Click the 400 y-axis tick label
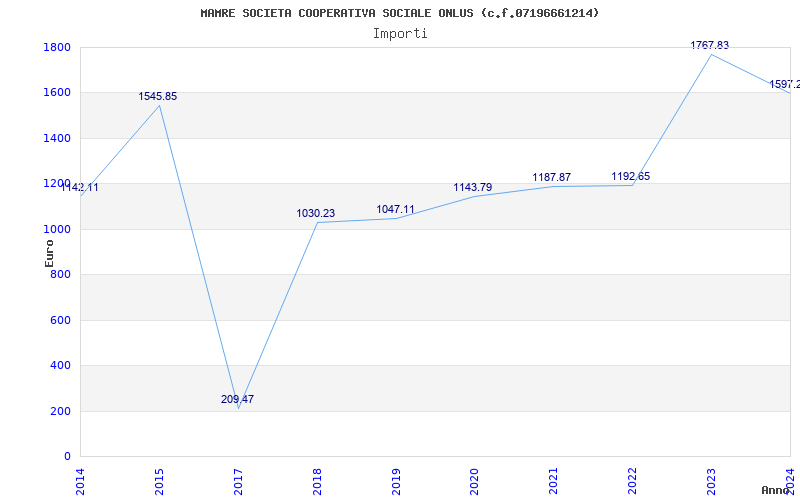Screen dimensions: 800x500 (61, 366)
